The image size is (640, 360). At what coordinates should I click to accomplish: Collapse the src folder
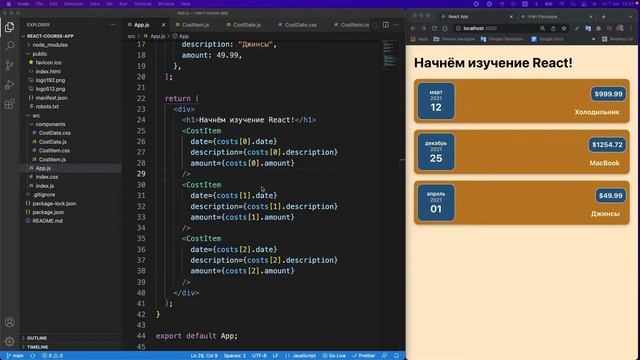pos(71,116)
